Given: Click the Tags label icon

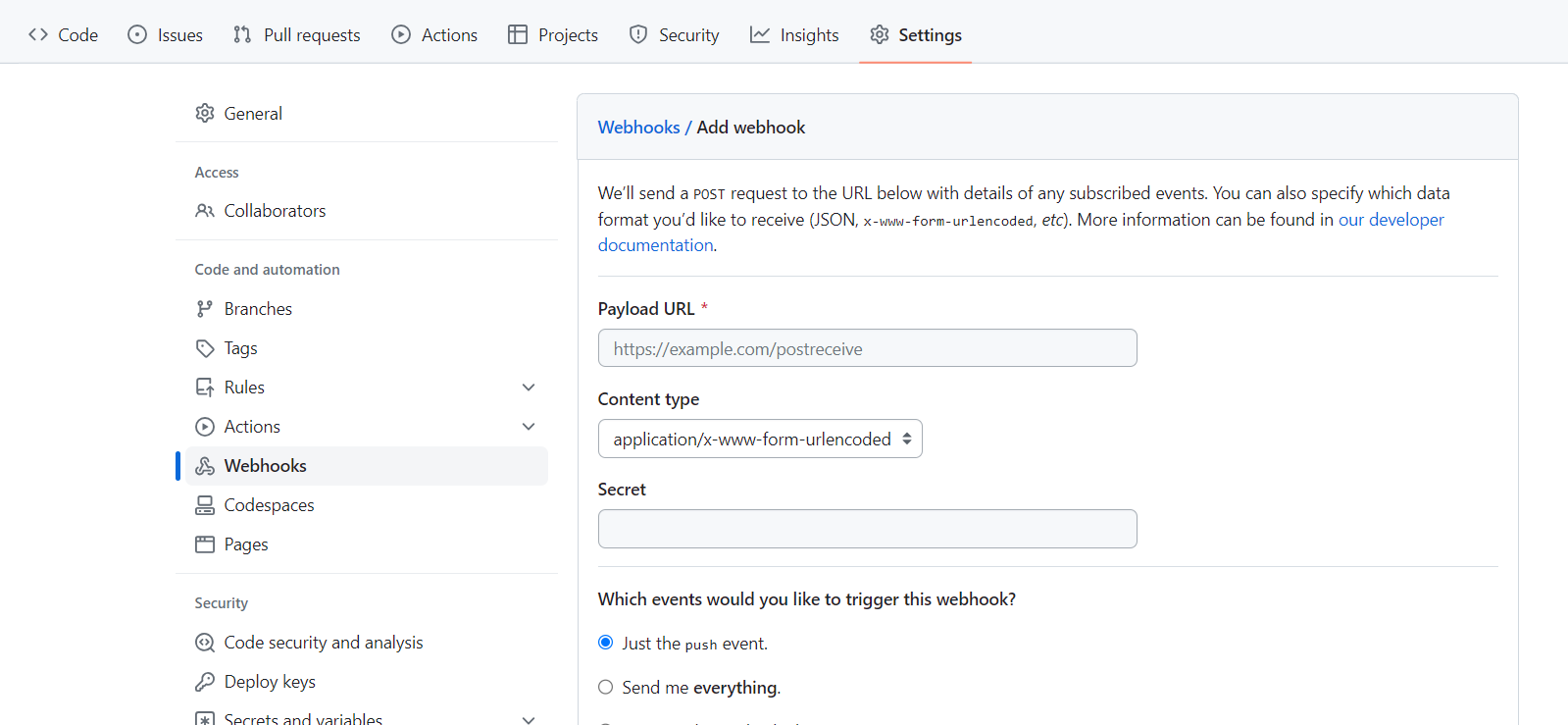Looking at the screenshot, I should pos(205,348).
